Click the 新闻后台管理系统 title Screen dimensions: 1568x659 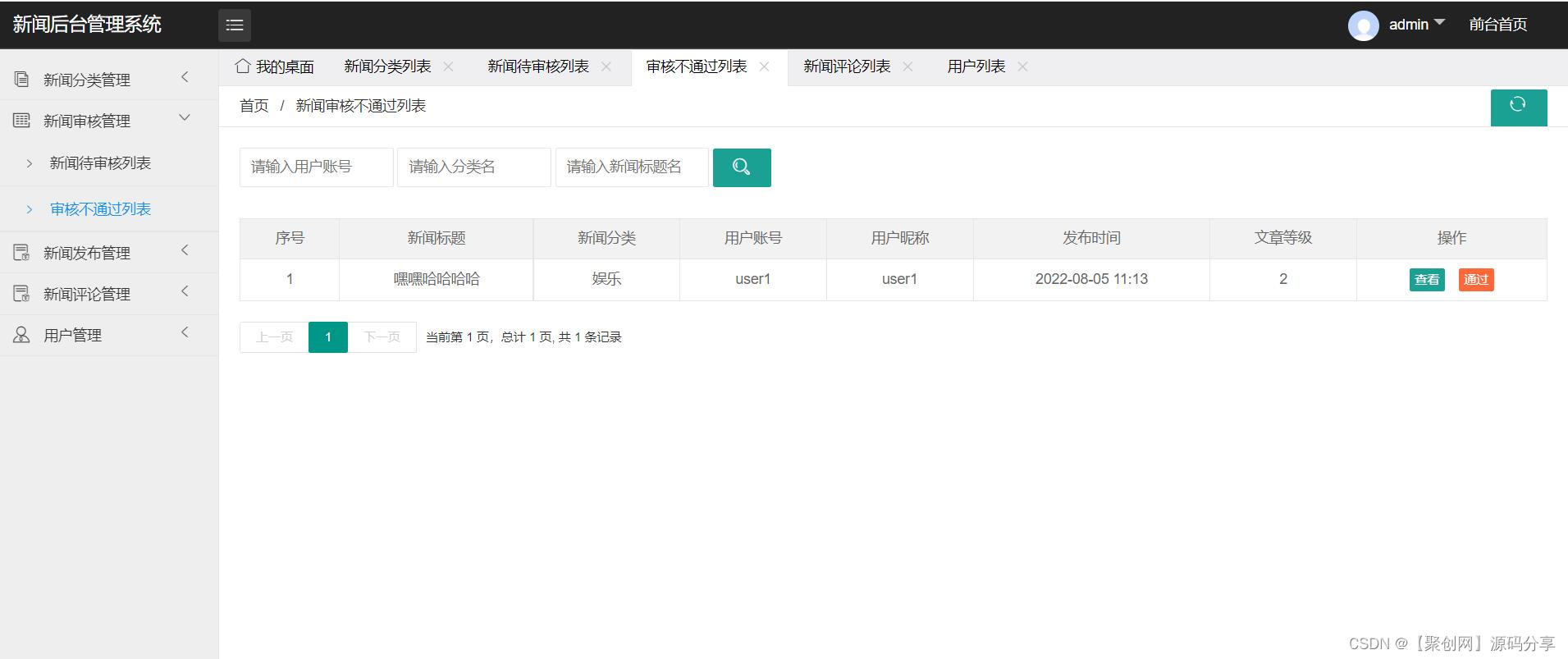(x=87, y=25)
